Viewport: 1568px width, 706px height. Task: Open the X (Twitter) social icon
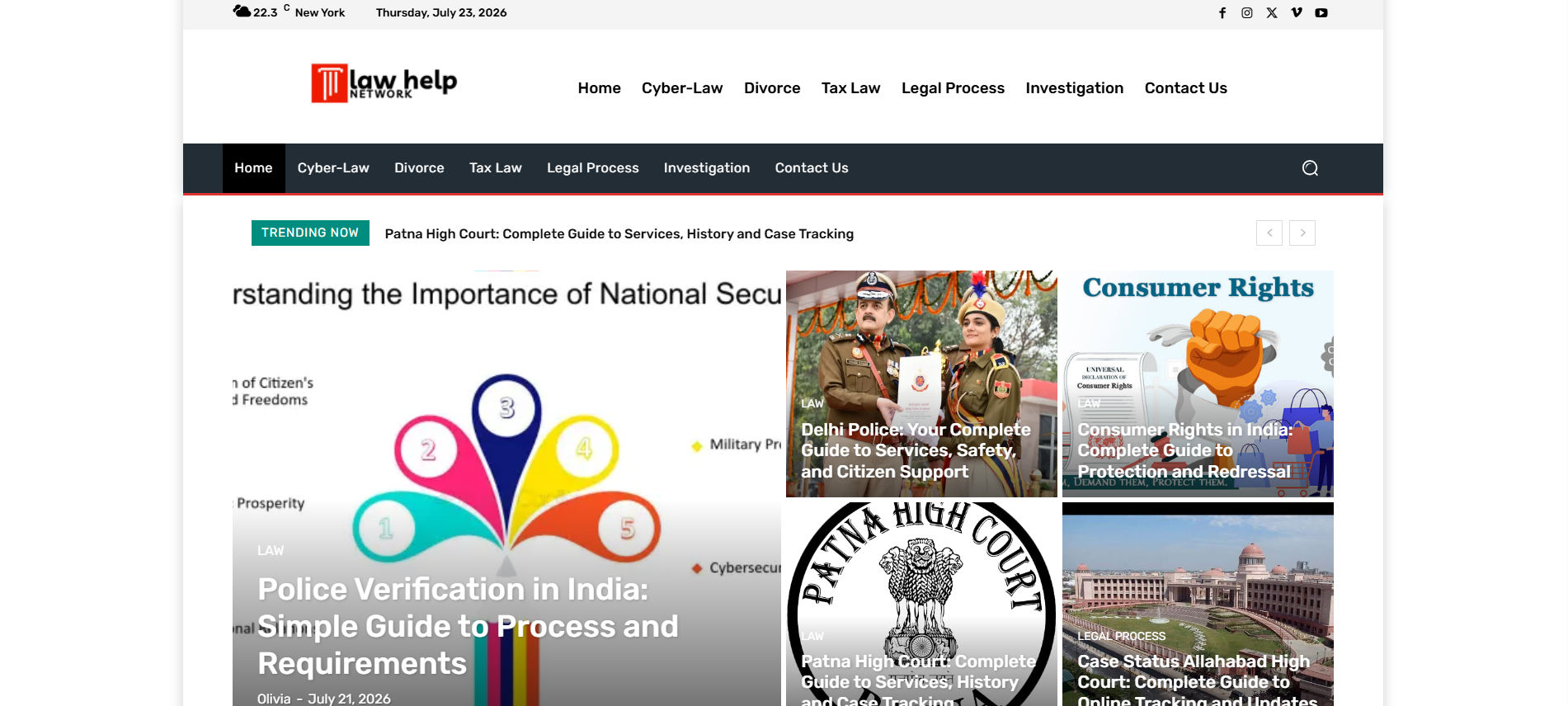pos(1272,13)
